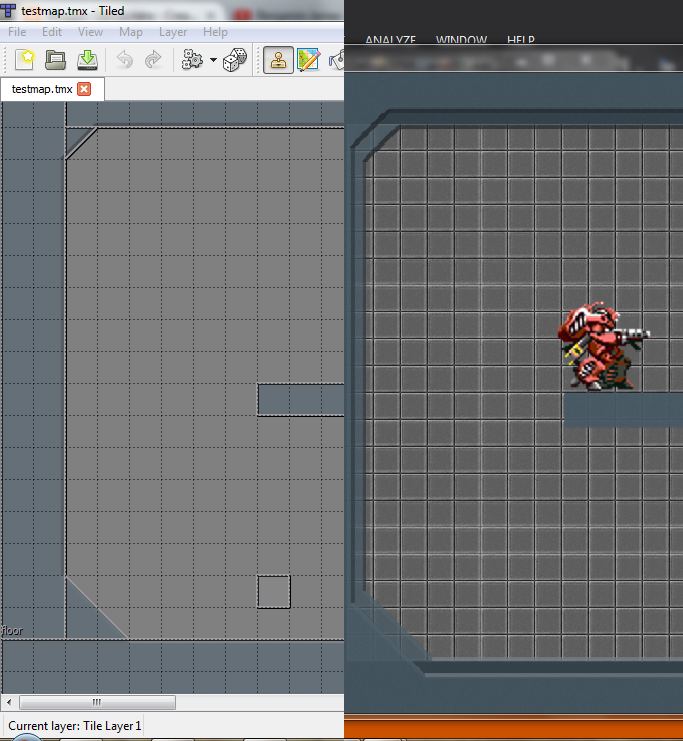
Task: Open the dropdown arrow next to gears icon
Action: pyautogui.click(x=213, y=60)
